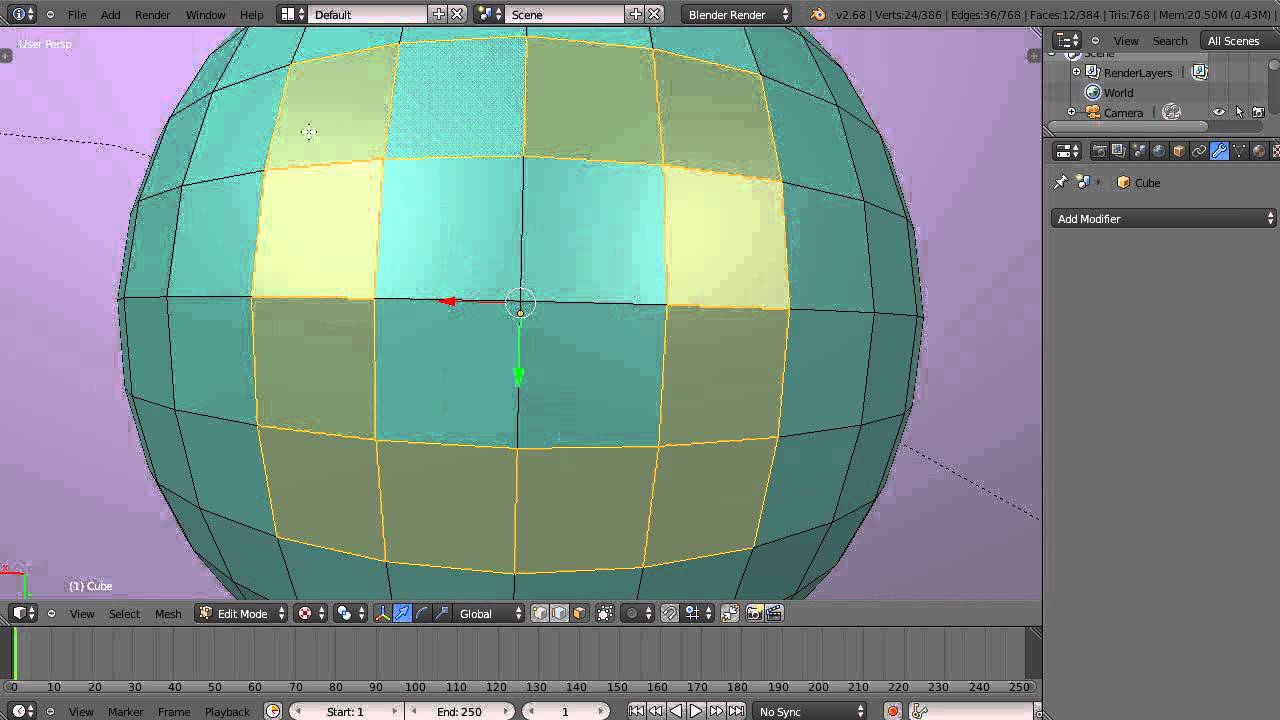Open the No Sync playback dropdown
The image size is (1280, 720).
click(x=810, y=711)
